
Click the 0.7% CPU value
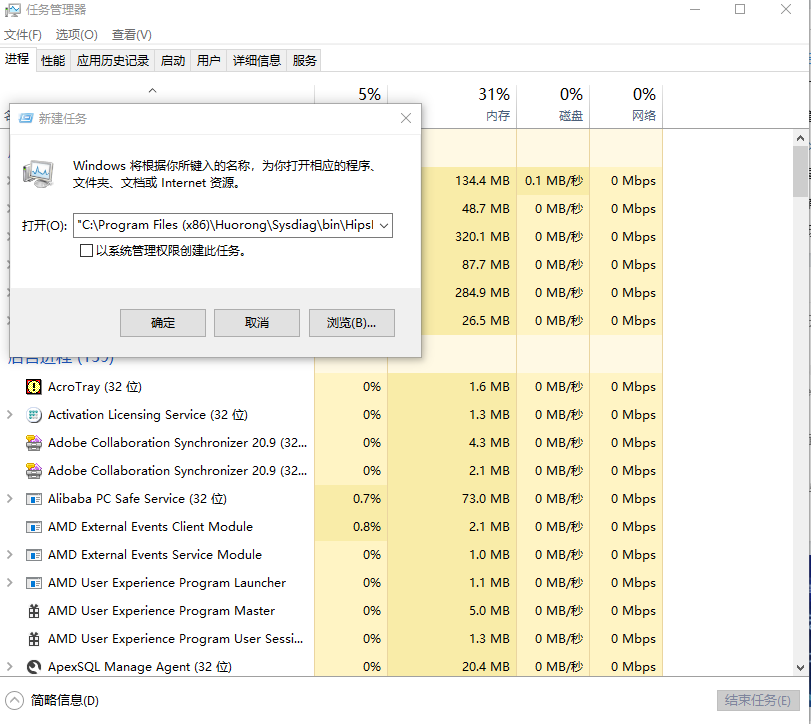(x=367, y=499)
